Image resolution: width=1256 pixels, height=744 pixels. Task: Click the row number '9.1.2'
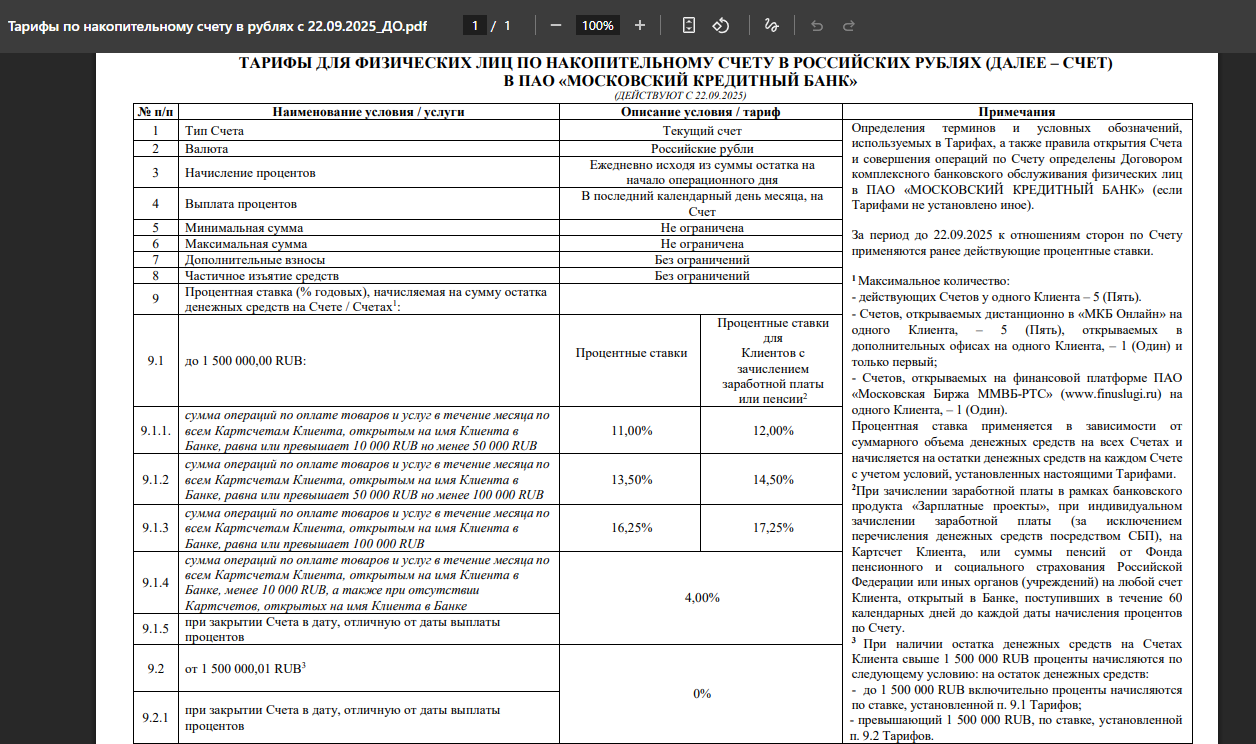click(155, 480)
